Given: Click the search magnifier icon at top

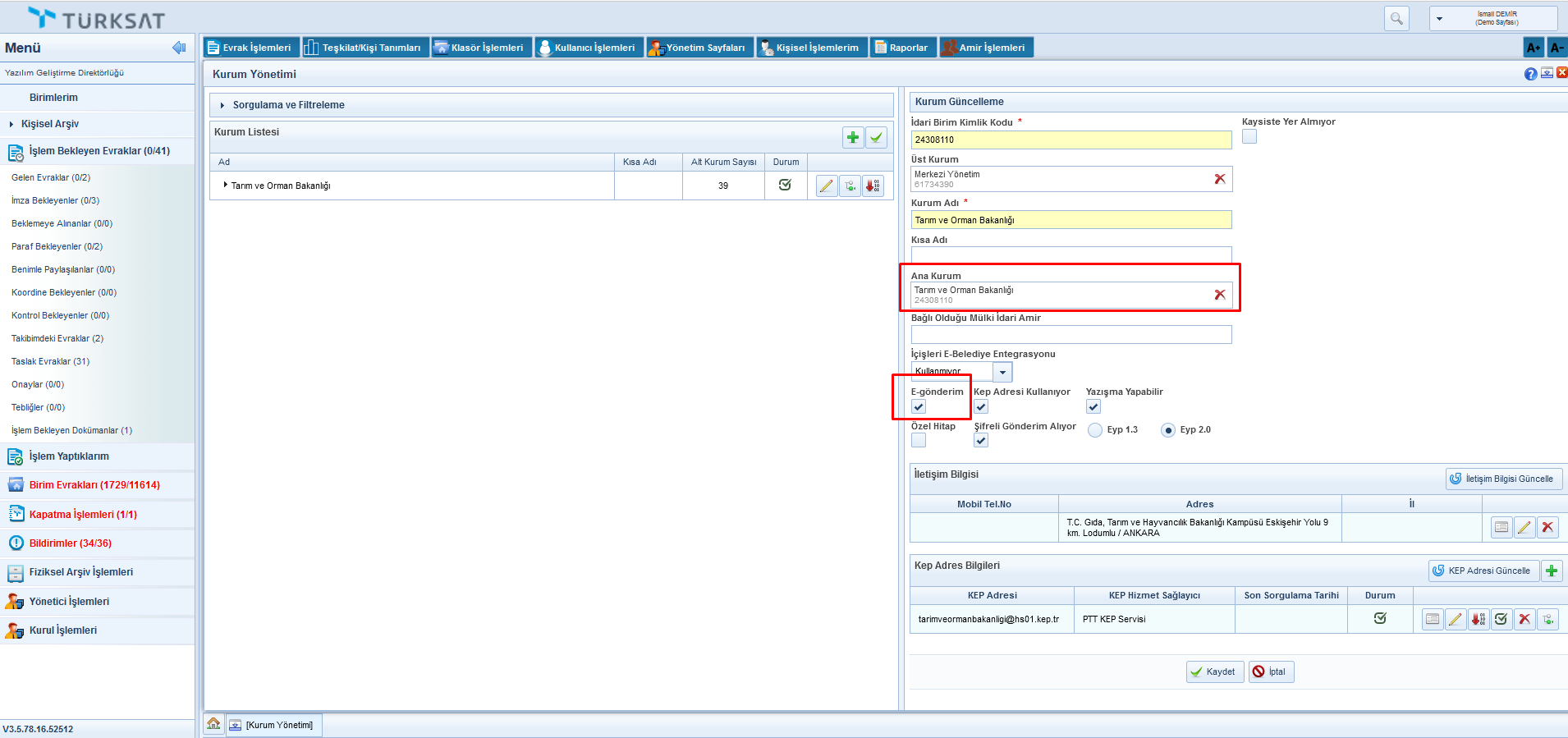Looking at the screenshot, I should click(x=1396, y=18).
